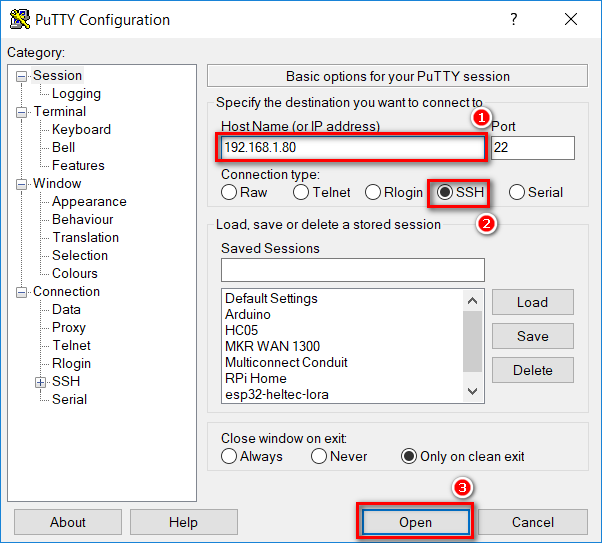Image resolution: width=602 pixels, height=543 pixels.
Task: Click the question mark help button in title bar
Action: pyautogui.click(x=514, y=19)
